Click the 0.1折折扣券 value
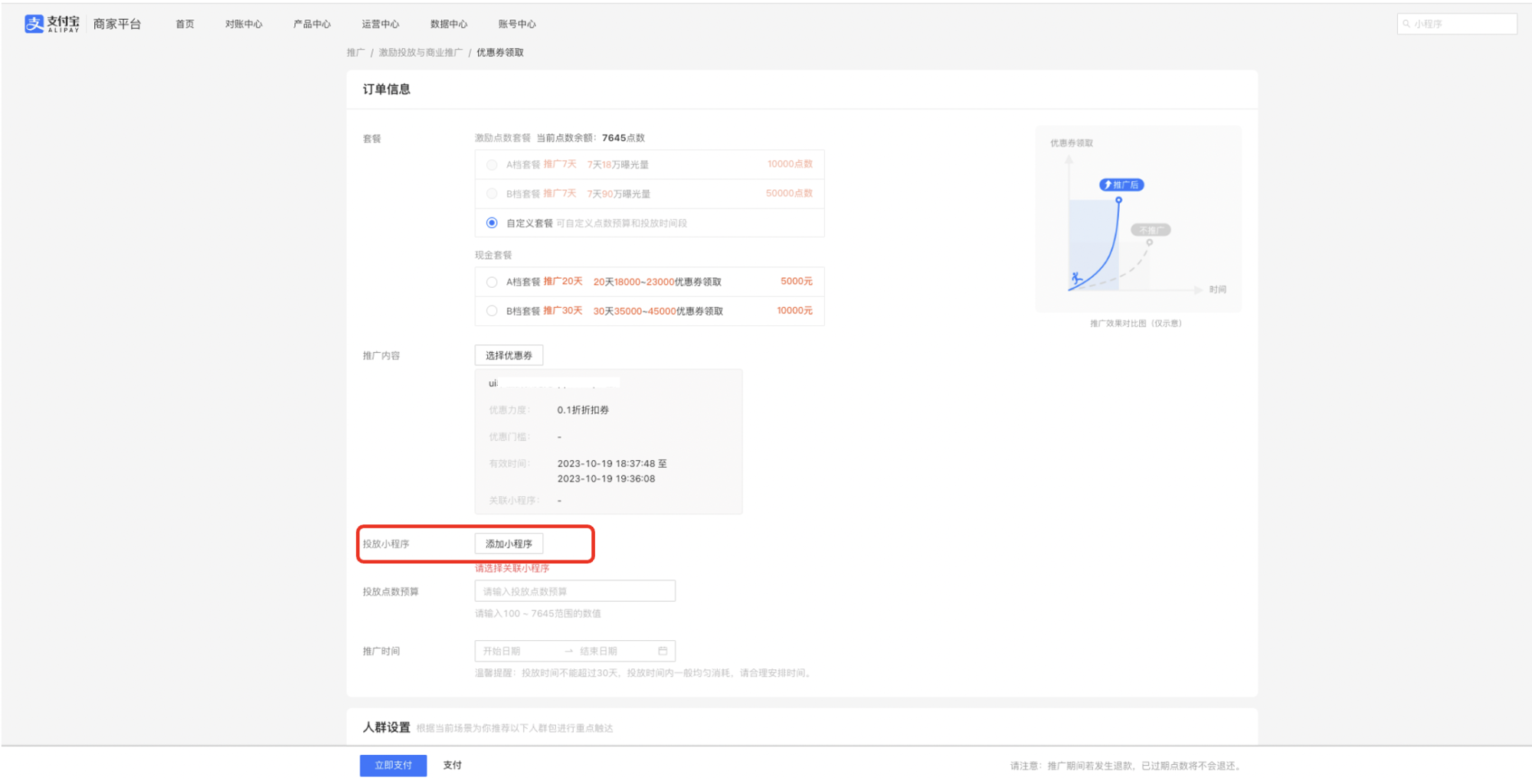Screen dimensions: 1532x784 pyautogui.click(x=583, y=410)
